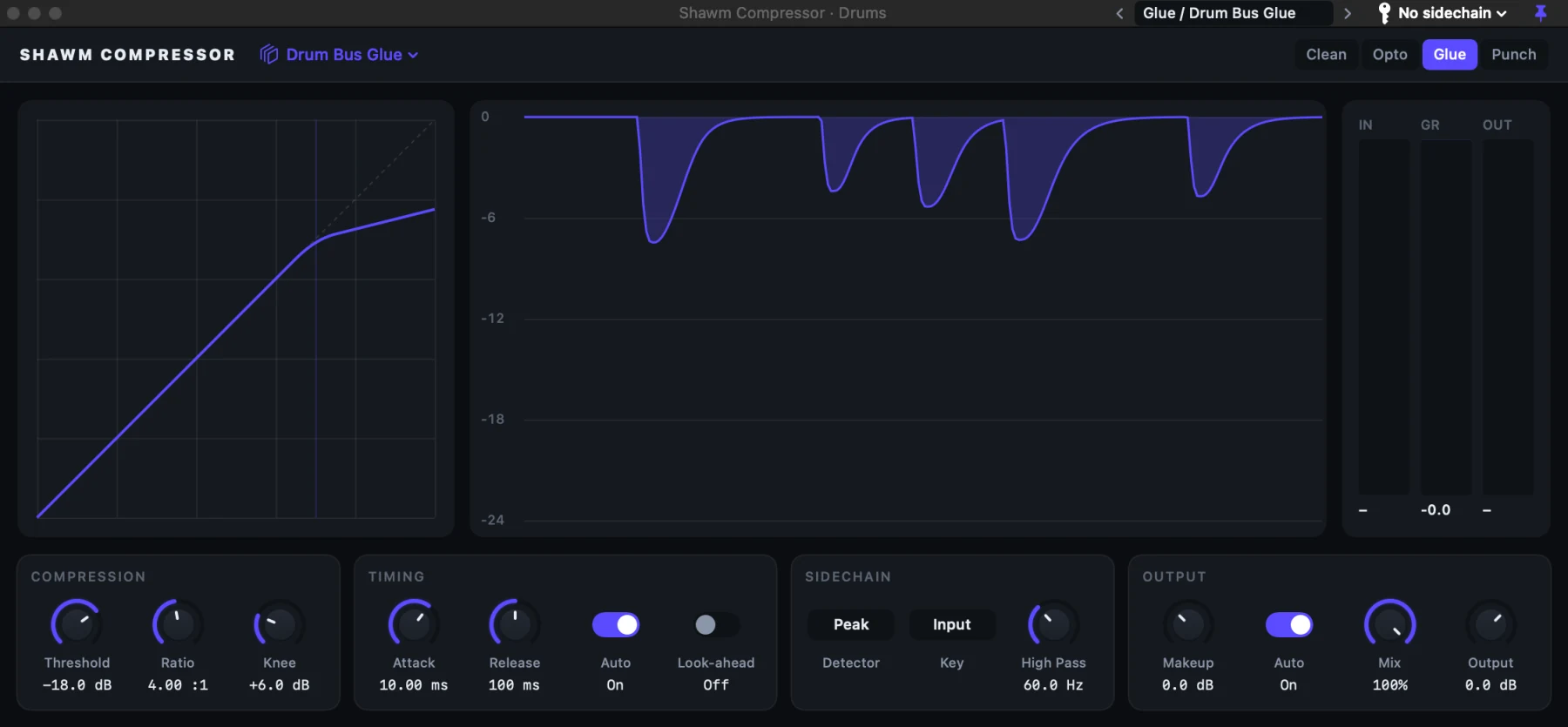Click the compression transfer curve graph
The width and height of the screenshot is (1568, 727).
[236, 319]
